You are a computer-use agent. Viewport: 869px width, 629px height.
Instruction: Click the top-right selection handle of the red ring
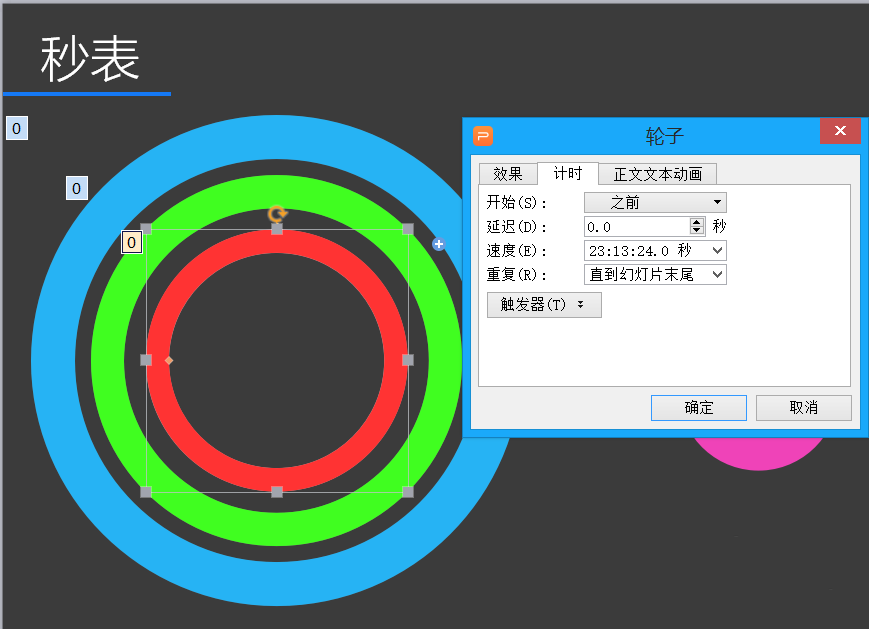[408, 229]
